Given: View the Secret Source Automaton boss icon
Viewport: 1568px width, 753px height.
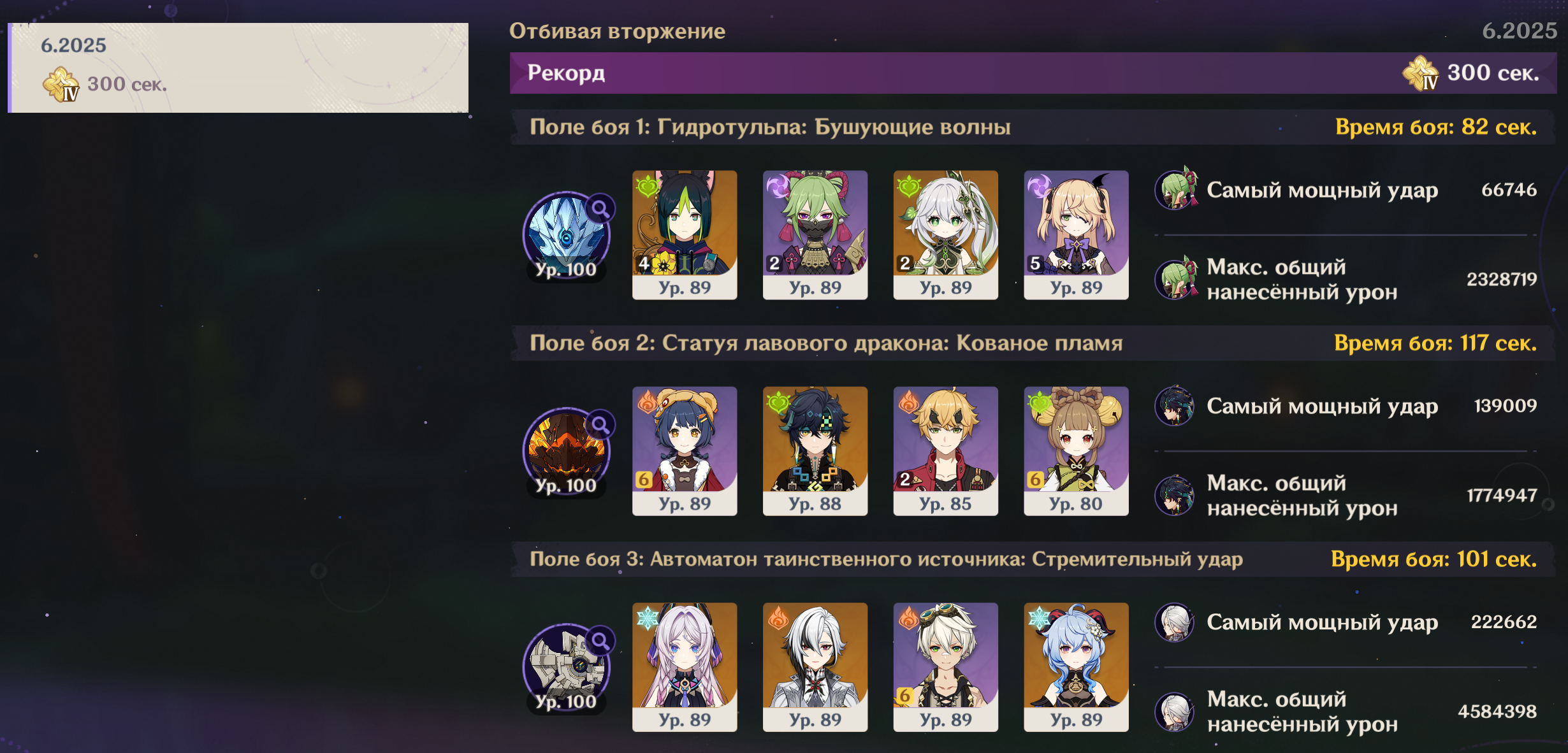Looking at the screenshot, I should 566,667.
